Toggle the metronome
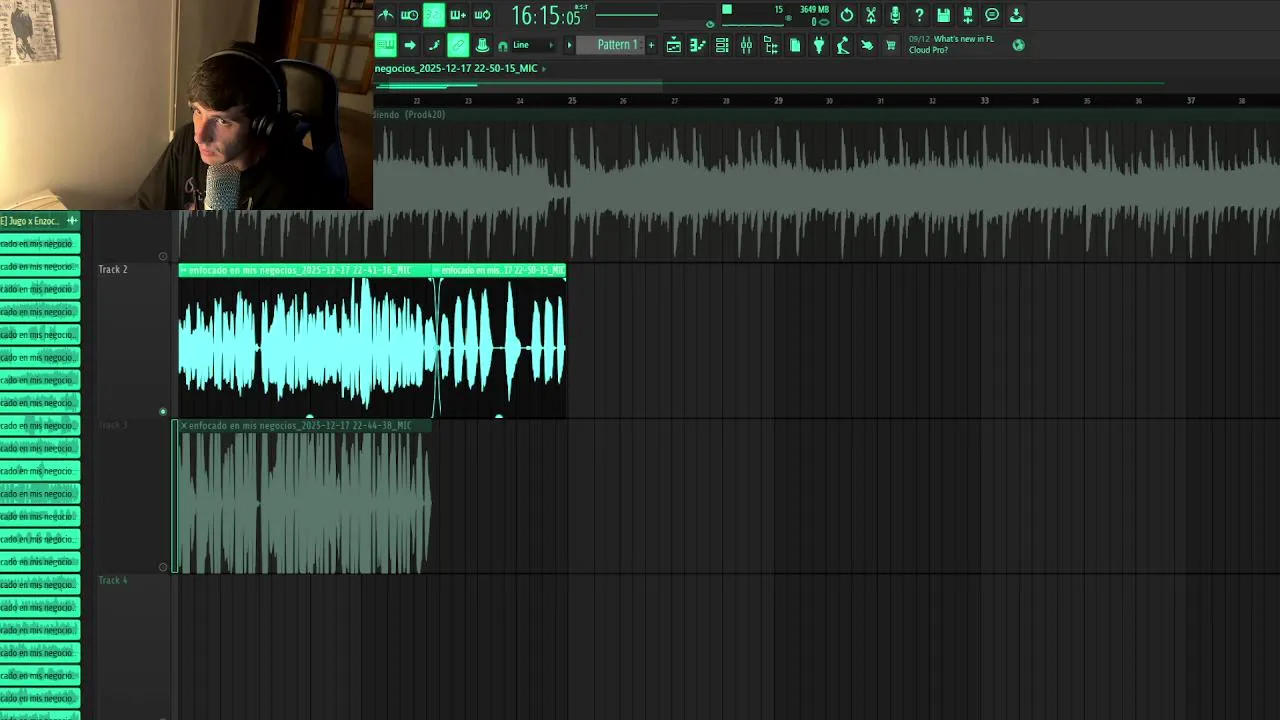 pos(385,15)
